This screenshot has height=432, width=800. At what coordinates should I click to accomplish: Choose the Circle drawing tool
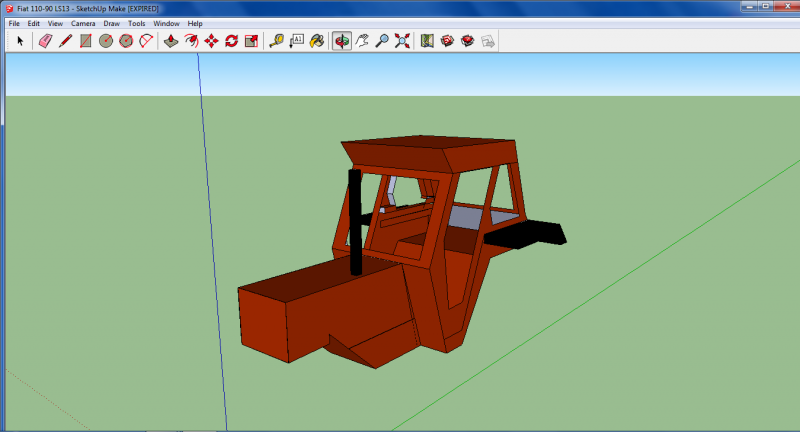pos(106,41)
